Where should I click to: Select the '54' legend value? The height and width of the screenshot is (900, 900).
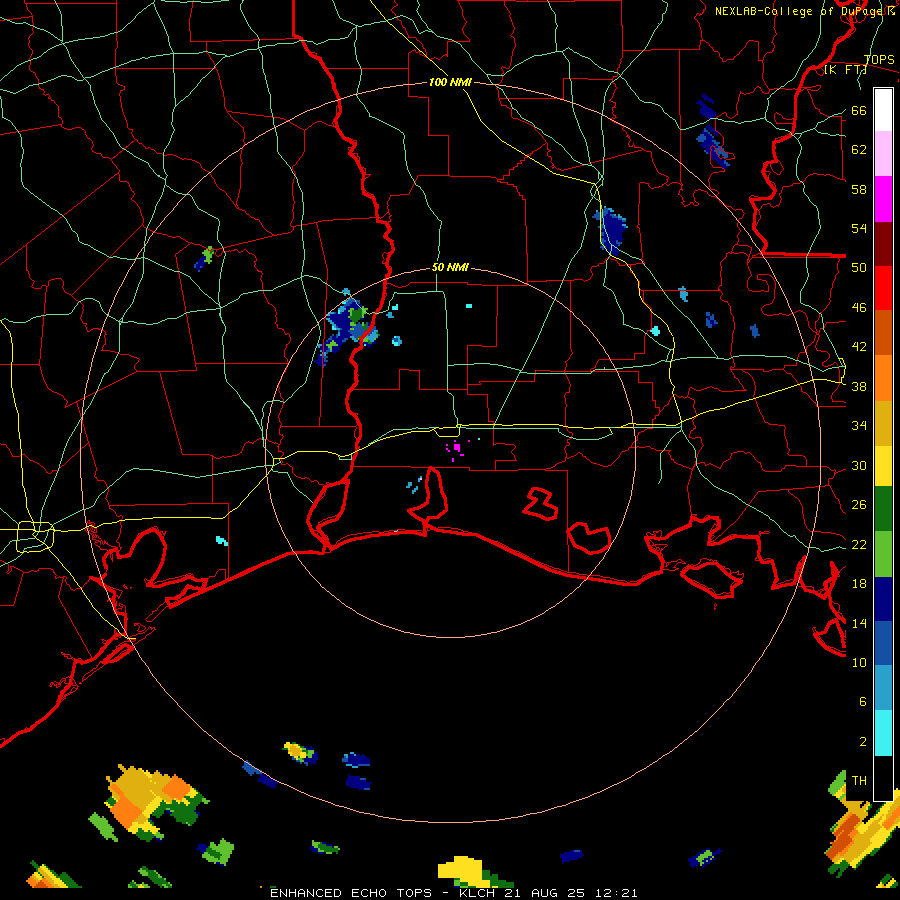click(859, 228)
